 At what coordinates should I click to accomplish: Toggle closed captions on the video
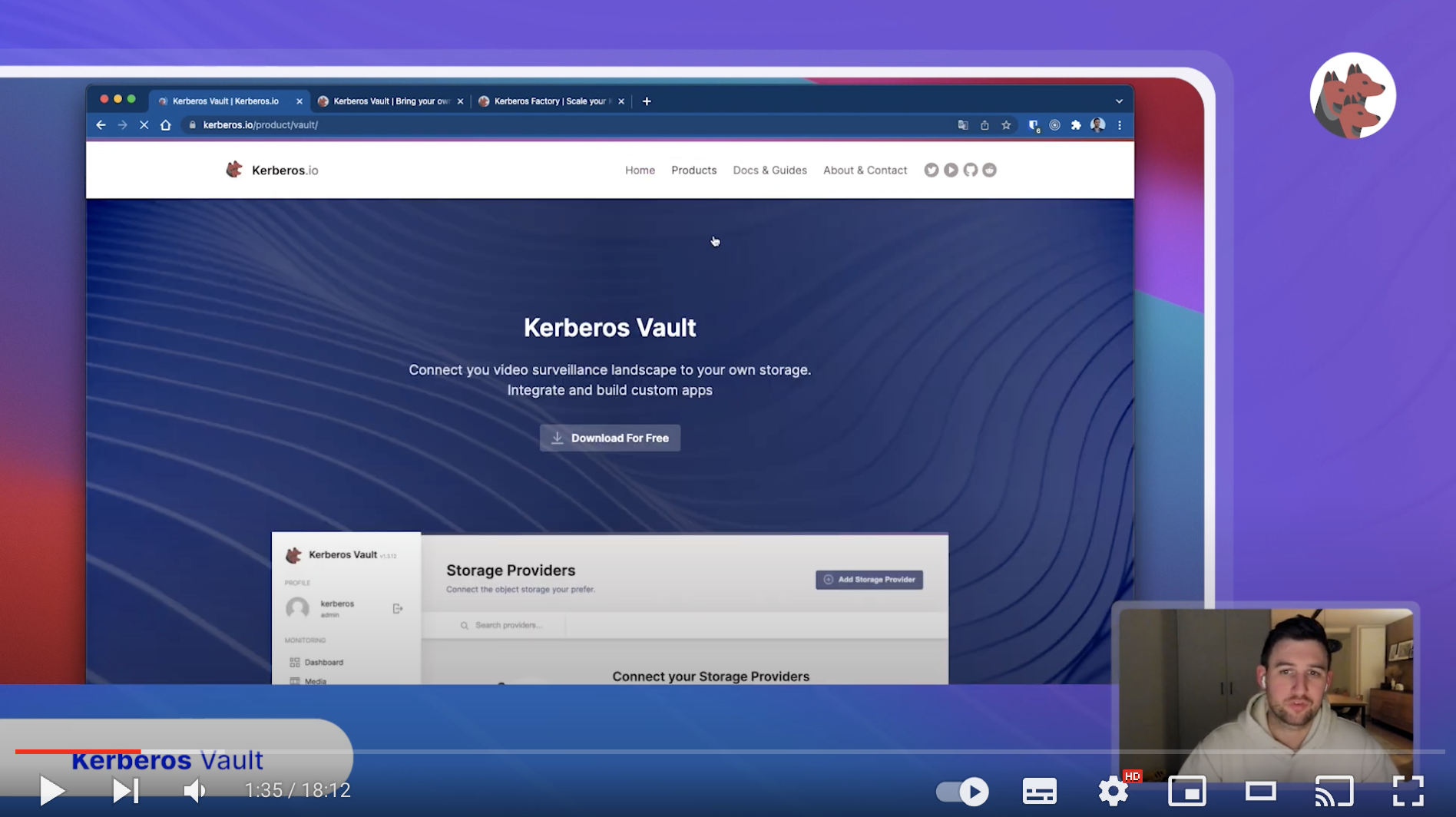(x=1039, y=790)
